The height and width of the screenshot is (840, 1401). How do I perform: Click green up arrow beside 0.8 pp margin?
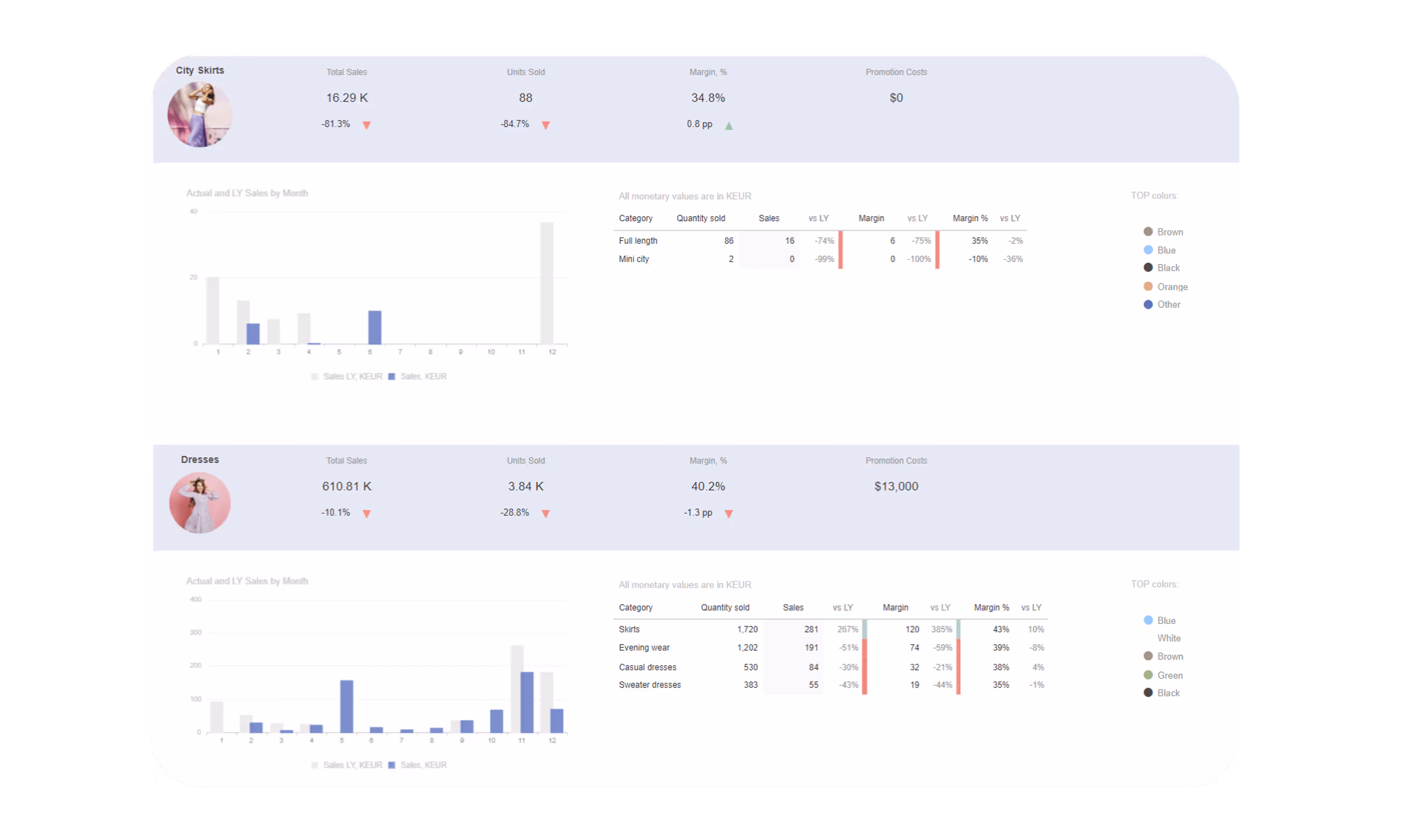pyautogui.click(x=729, y=126)
